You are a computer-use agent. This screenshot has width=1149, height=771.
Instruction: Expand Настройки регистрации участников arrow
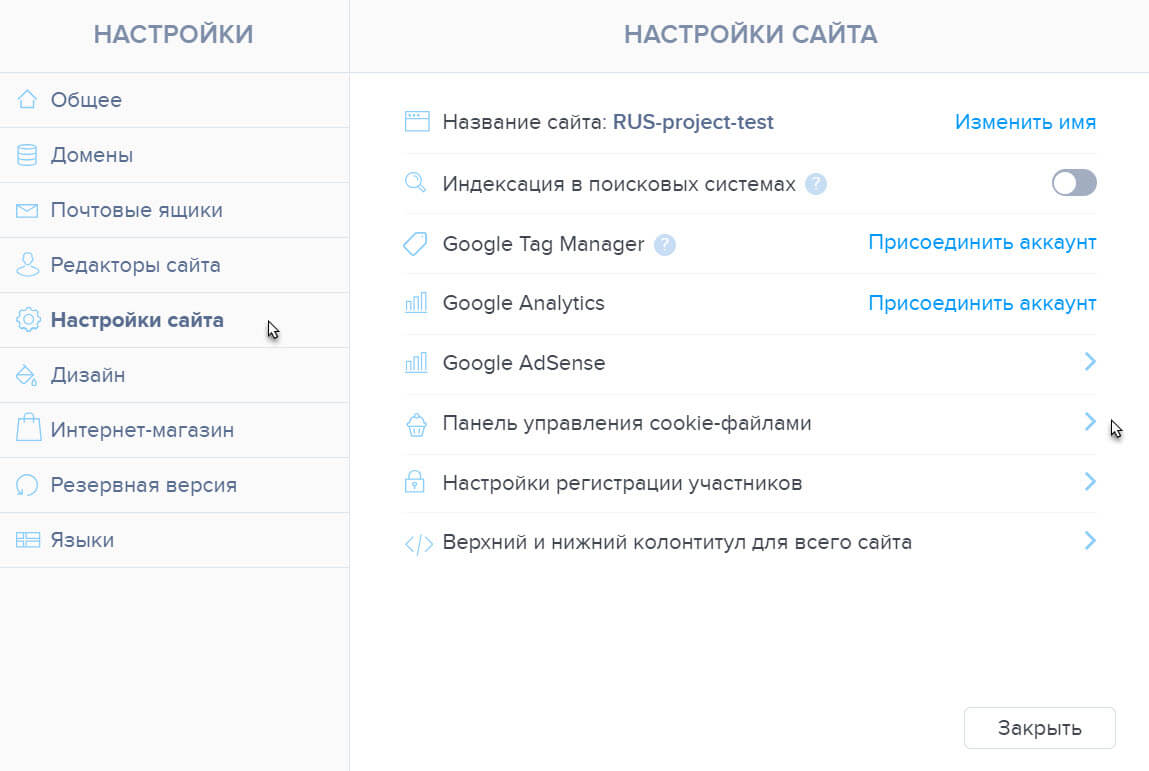click(1090, 482)
